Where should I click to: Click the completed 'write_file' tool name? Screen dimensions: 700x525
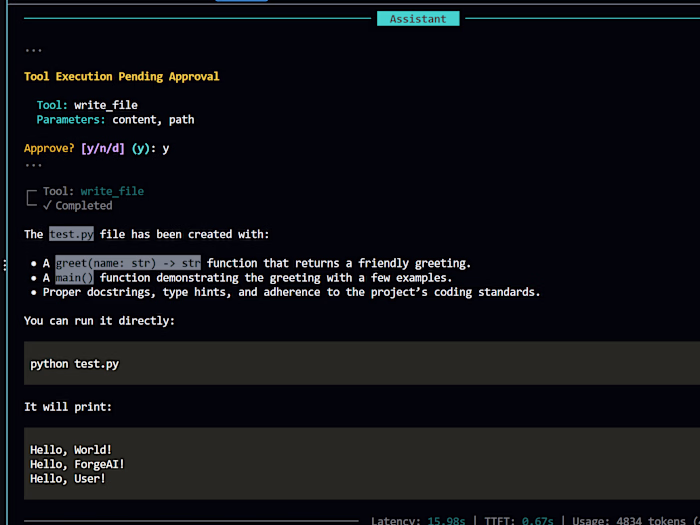point(112,191)
